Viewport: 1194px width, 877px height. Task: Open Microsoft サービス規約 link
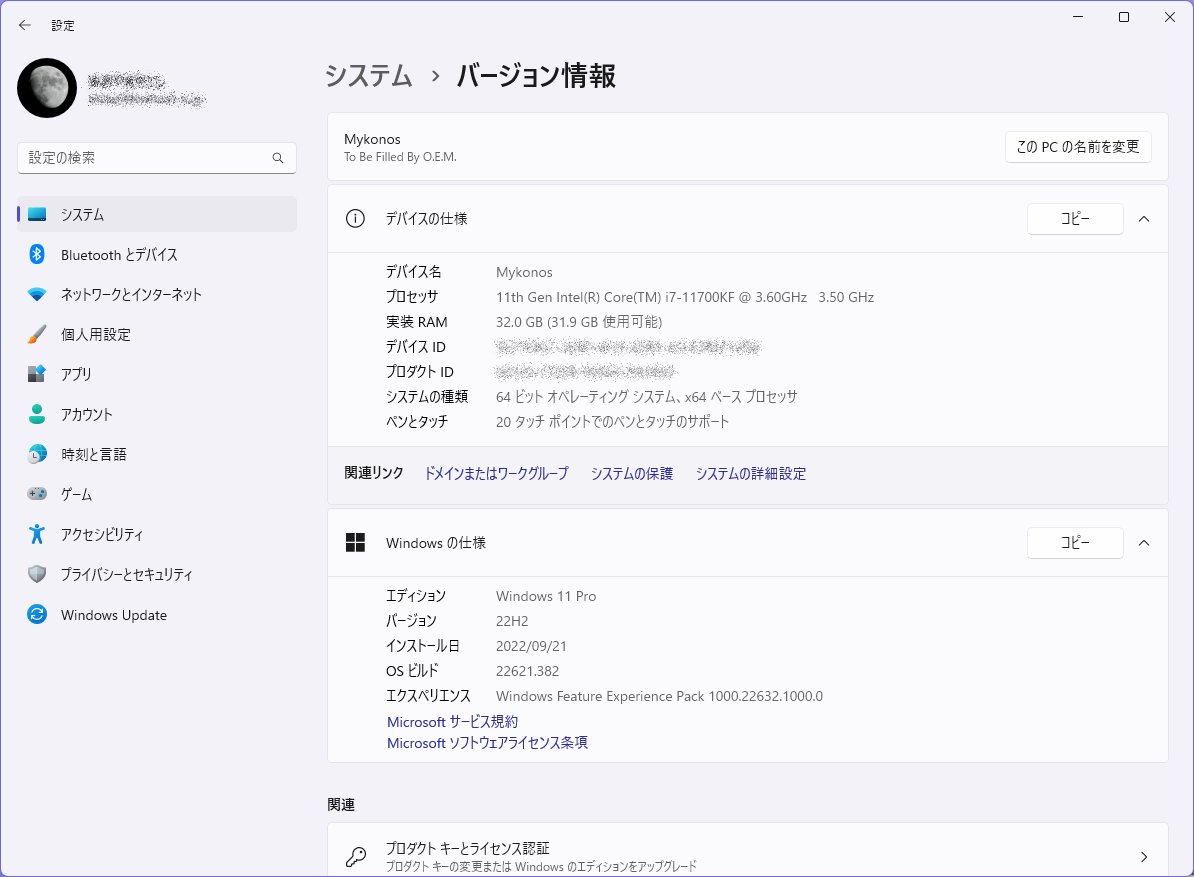click(452, 722)
